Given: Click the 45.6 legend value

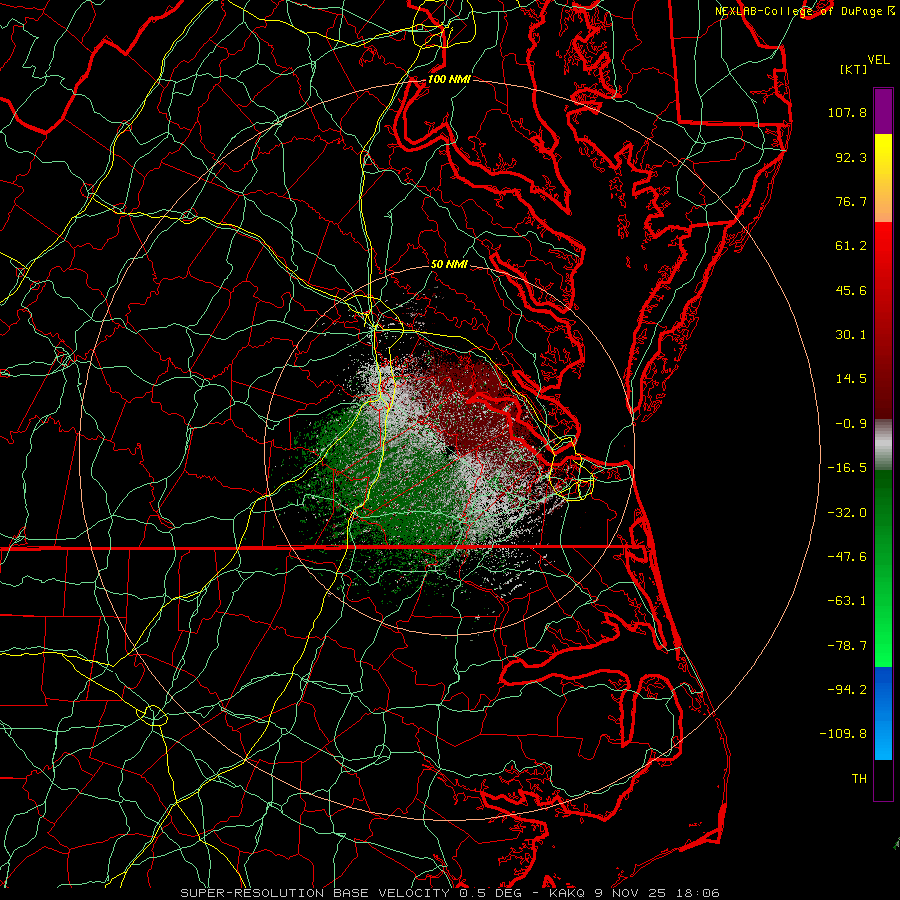Looking at the screenshot, I should 851,290.
